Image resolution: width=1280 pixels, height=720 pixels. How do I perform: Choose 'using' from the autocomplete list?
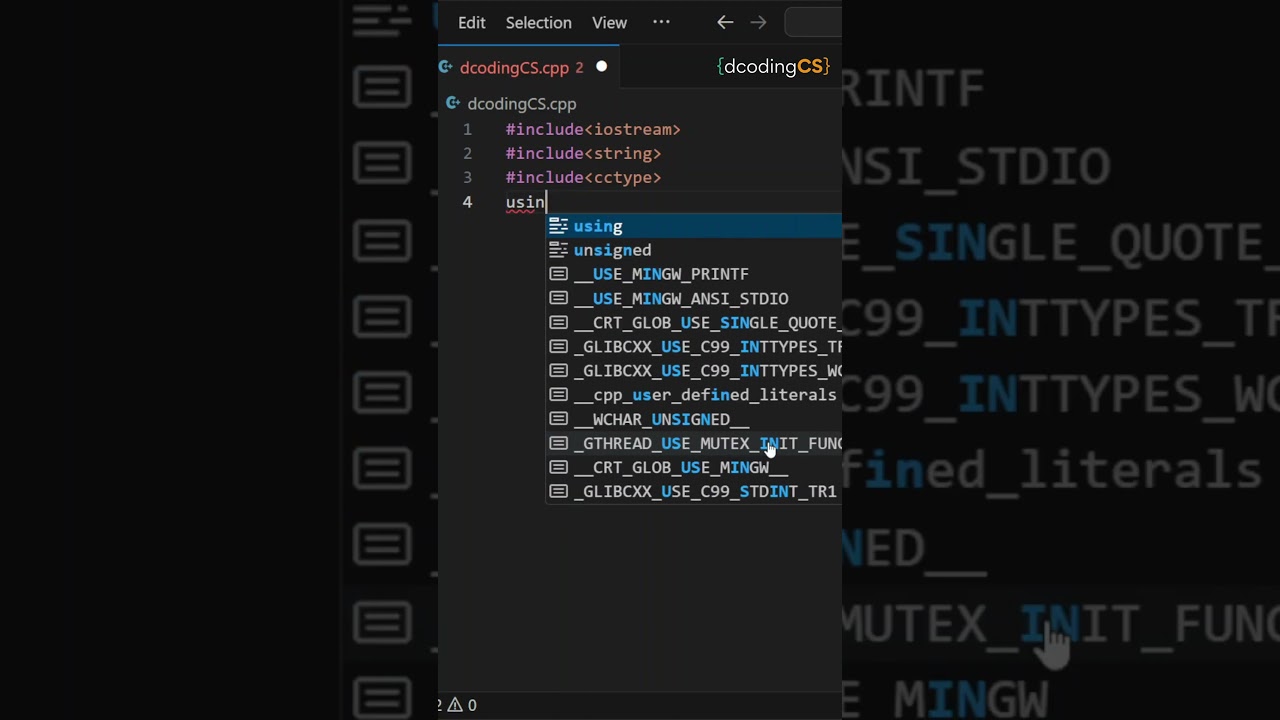[598, 226]
